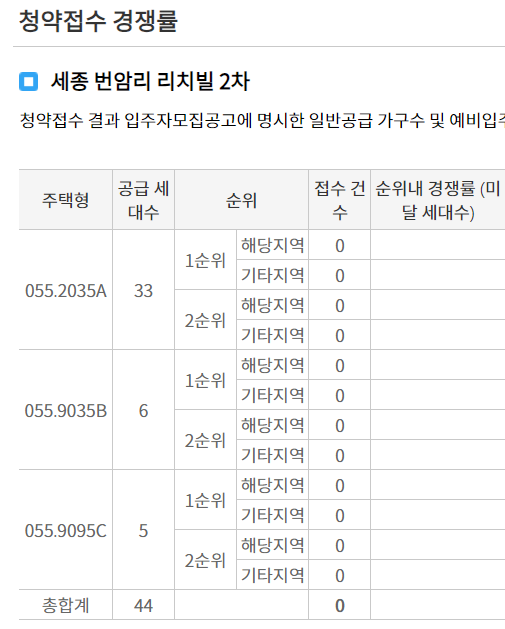Click 해당지역 under 2순위 of 055.9035B
This screenshot has height=629, width=505.
(x=272, y=425)
